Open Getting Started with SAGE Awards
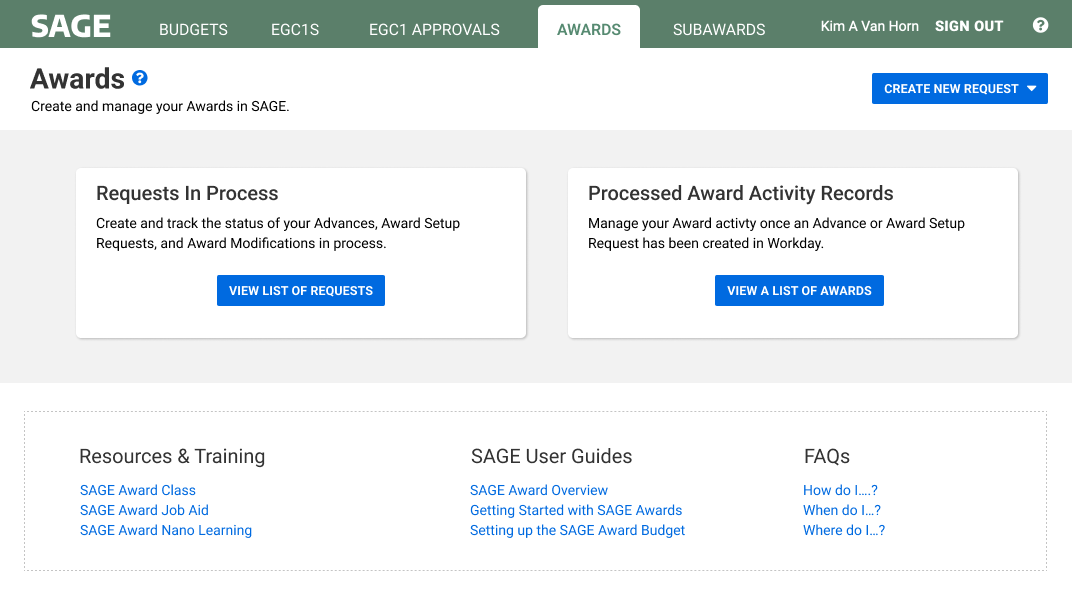 click(576, 510)
